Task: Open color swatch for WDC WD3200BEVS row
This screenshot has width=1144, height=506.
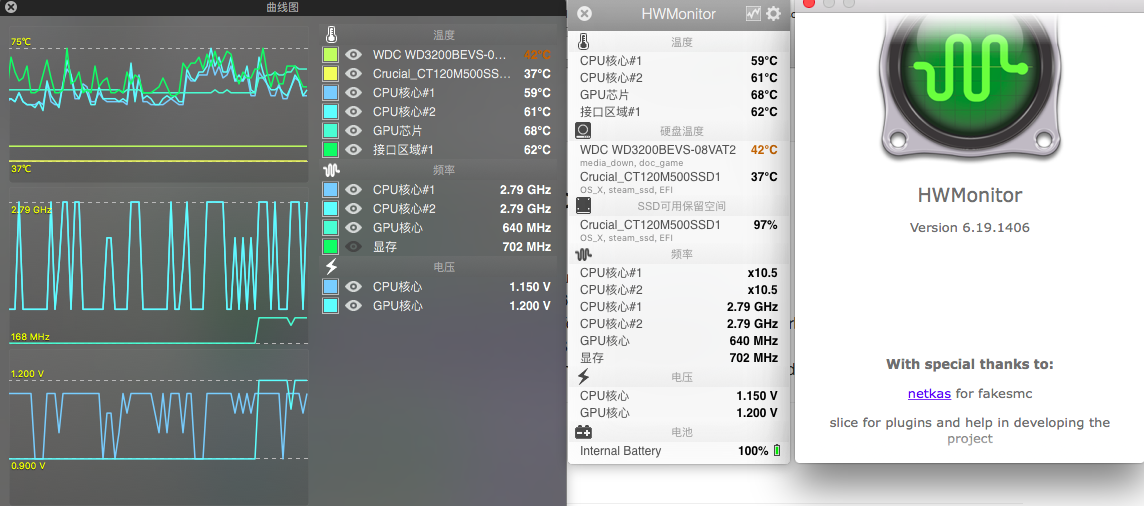Action: click(x=331, y=55)
